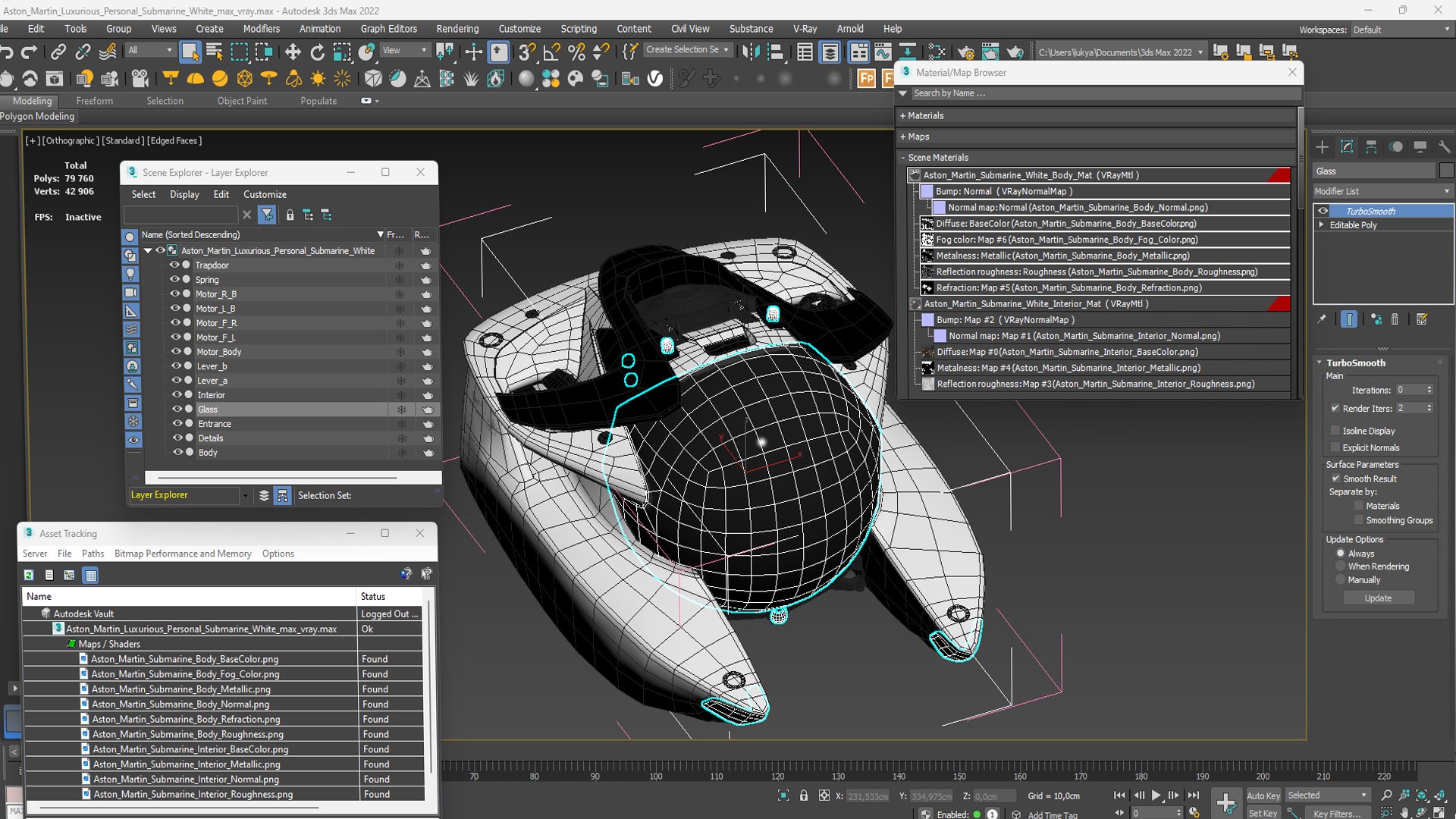Viewport: 1456px width, 819px height.
Task: Hide the Trapdoor layer object eye
Action: click(x=174, y=265)
